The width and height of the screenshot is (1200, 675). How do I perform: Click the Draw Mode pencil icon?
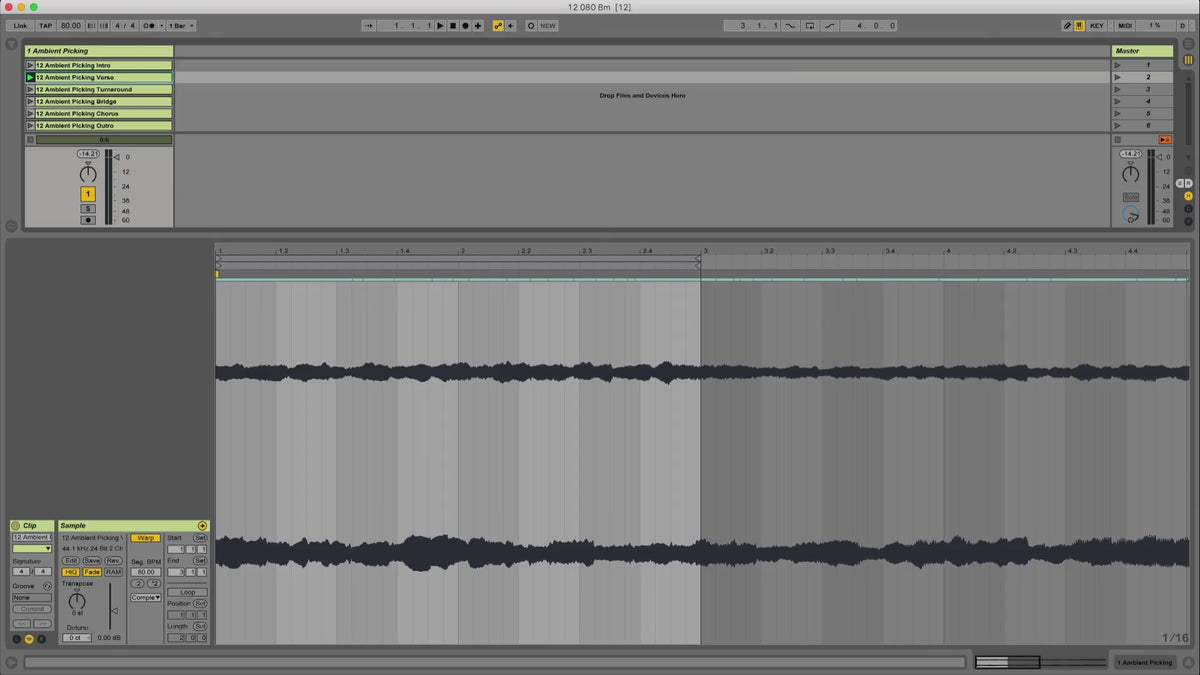1067,25
